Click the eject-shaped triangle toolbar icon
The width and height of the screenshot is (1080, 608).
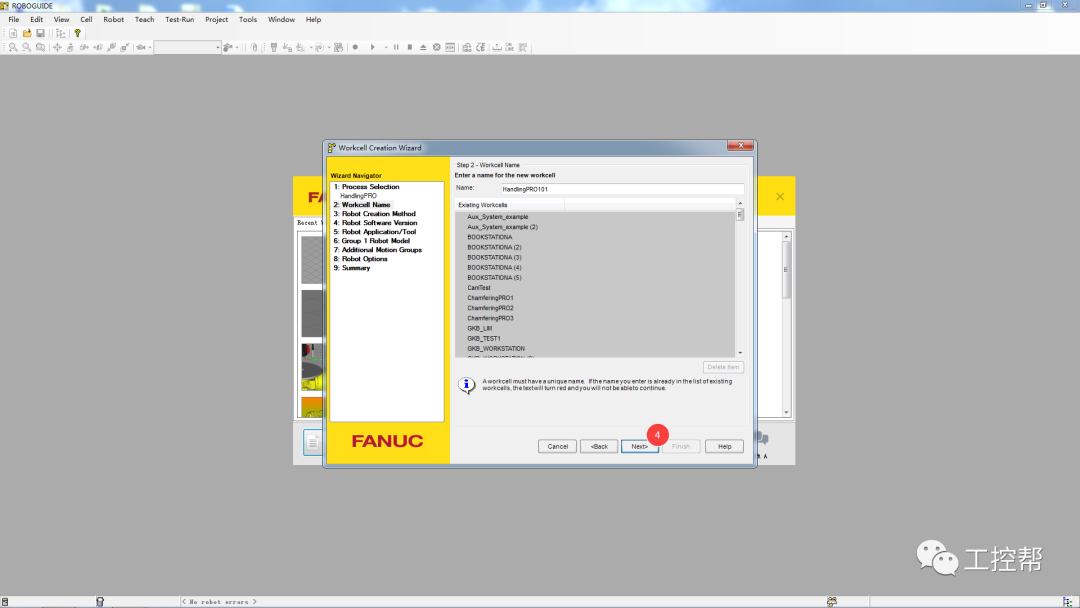pyautogui.click(x=423, y=48)
